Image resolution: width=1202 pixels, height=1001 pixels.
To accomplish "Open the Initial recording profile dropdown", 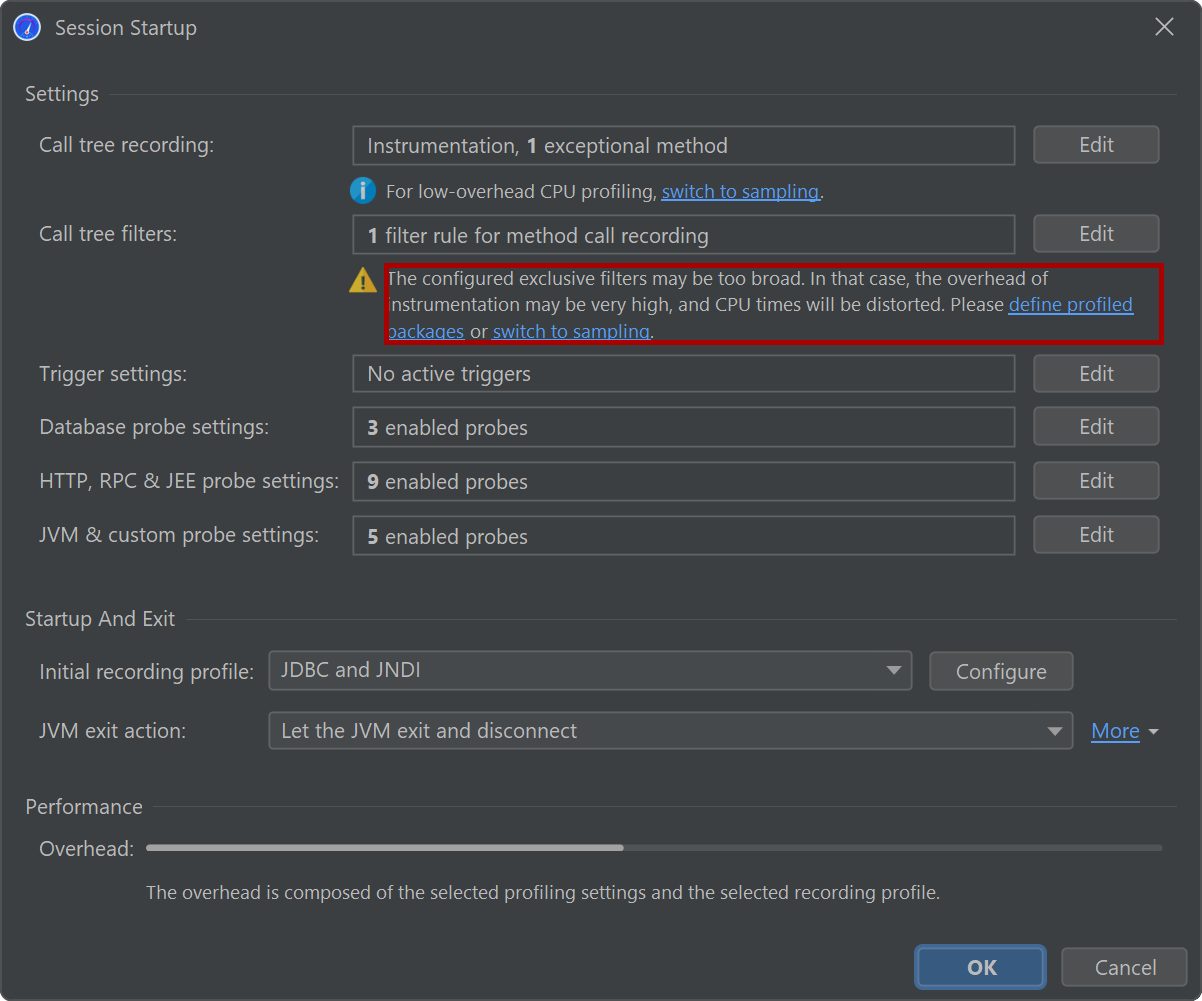I will 590,671.
